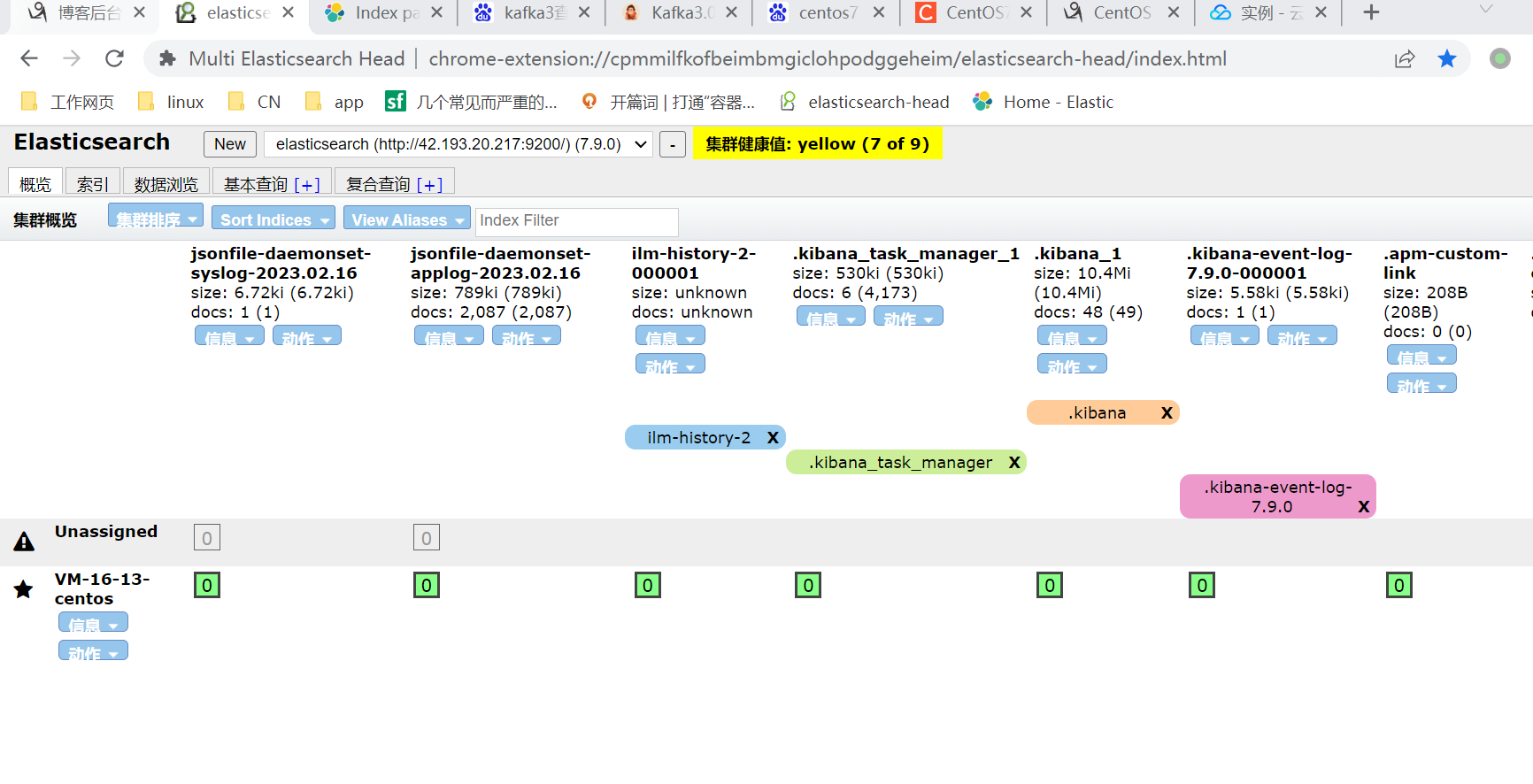Expand the tab search chevron
Image resolution: width=1533 pixels, height=784 pixels.
pos(1486,9)
